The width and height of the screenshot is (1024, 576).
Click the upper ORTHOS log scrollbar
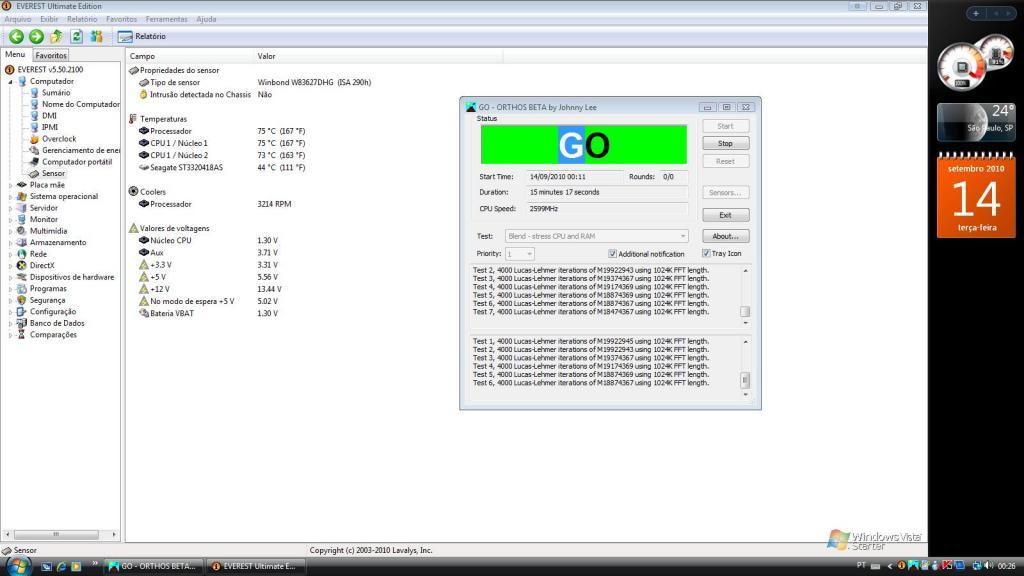745,296
